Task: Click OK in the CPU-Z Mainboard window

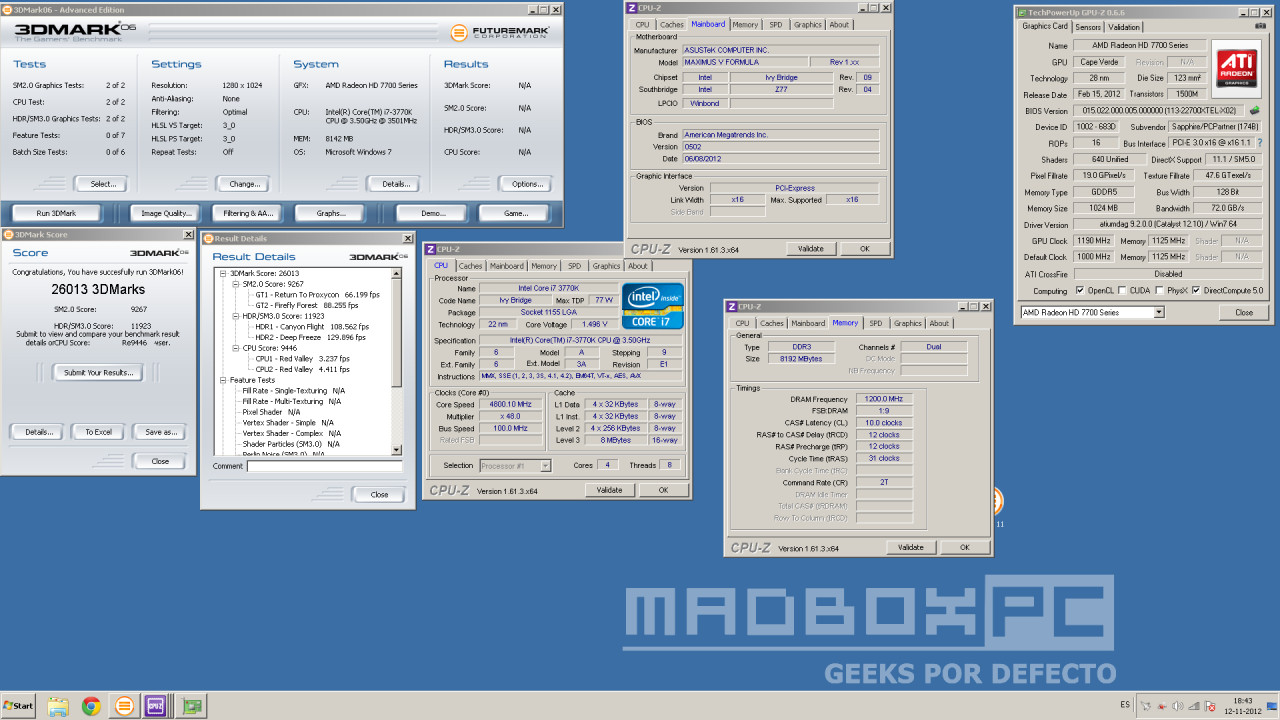Action: click(864, 248)
